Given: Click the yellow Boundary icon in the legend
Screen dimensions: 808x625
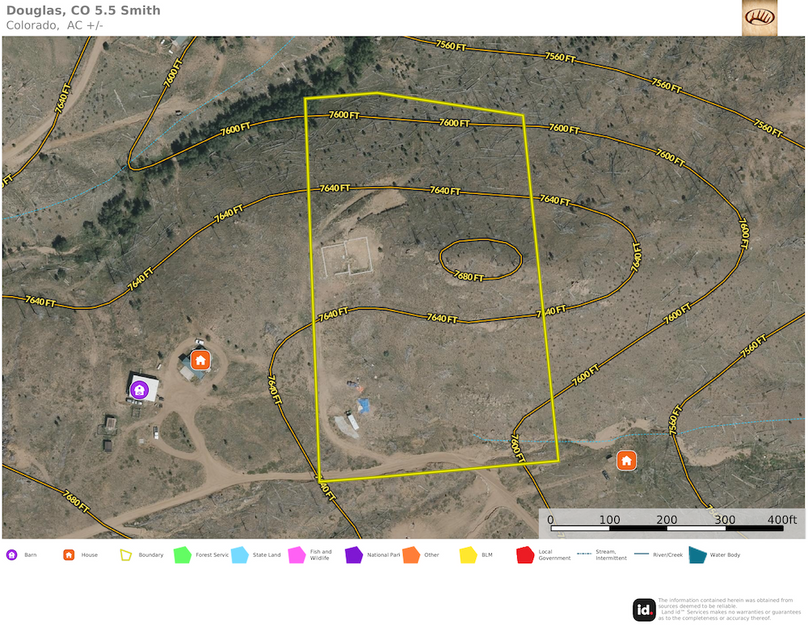Looking at the screenshot, I should coord(126,554).
